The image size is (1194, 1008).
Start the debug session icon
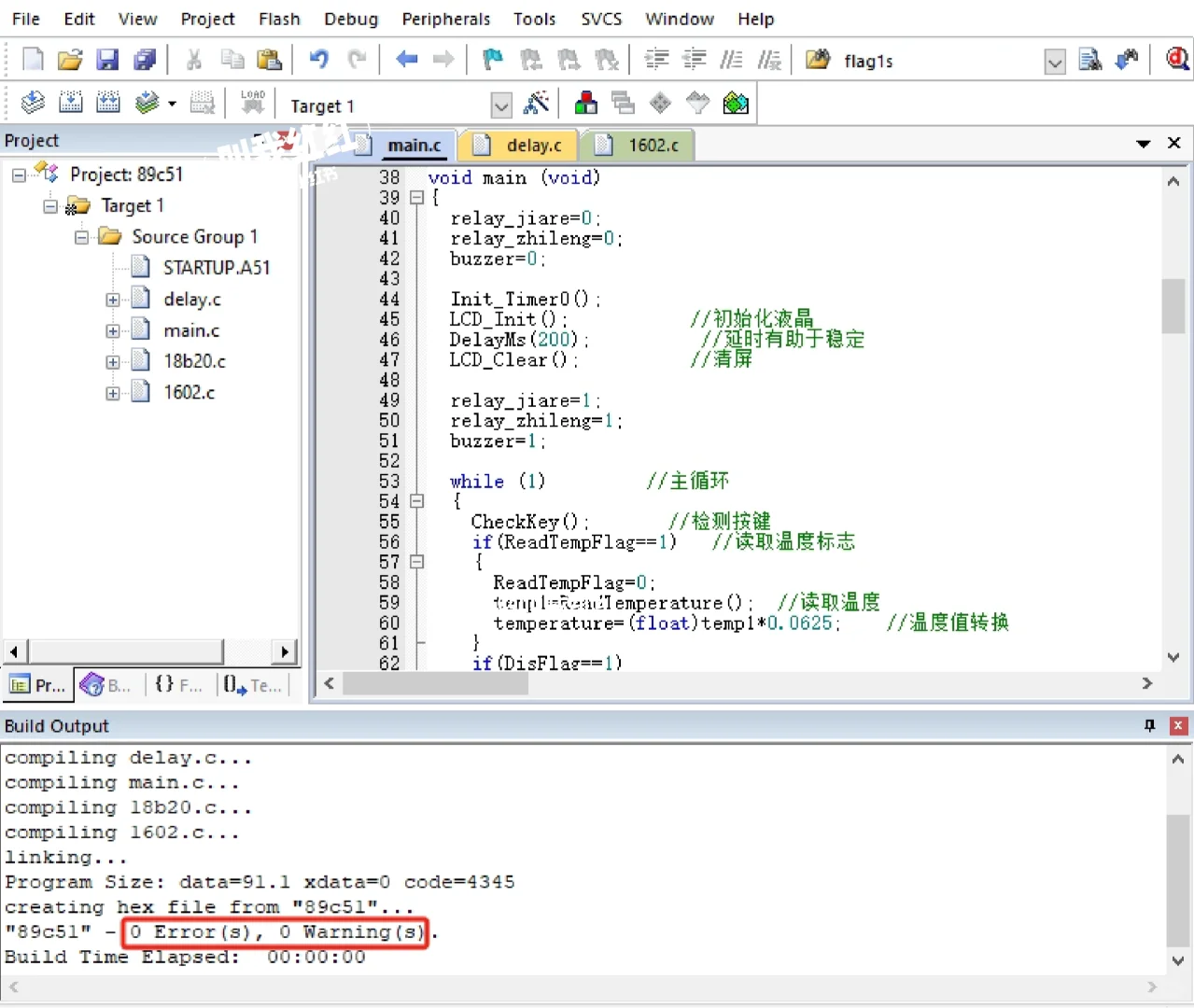[1177, 61]
